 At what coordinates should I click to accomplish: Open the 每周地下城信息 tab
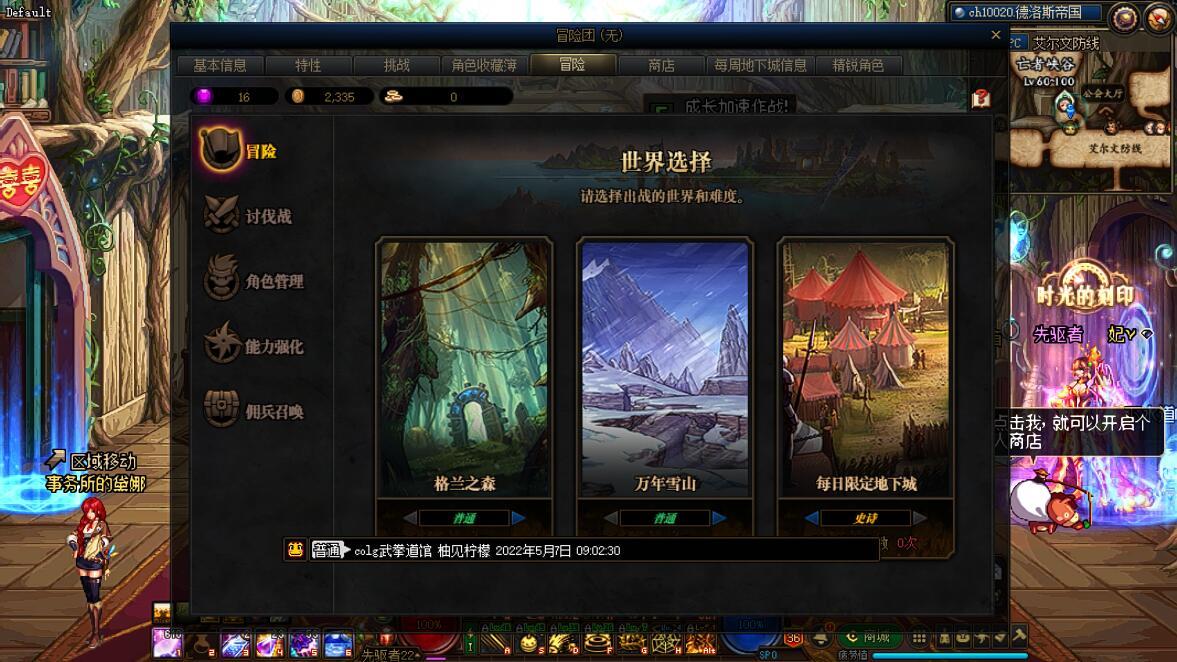[x=760, y=65]
